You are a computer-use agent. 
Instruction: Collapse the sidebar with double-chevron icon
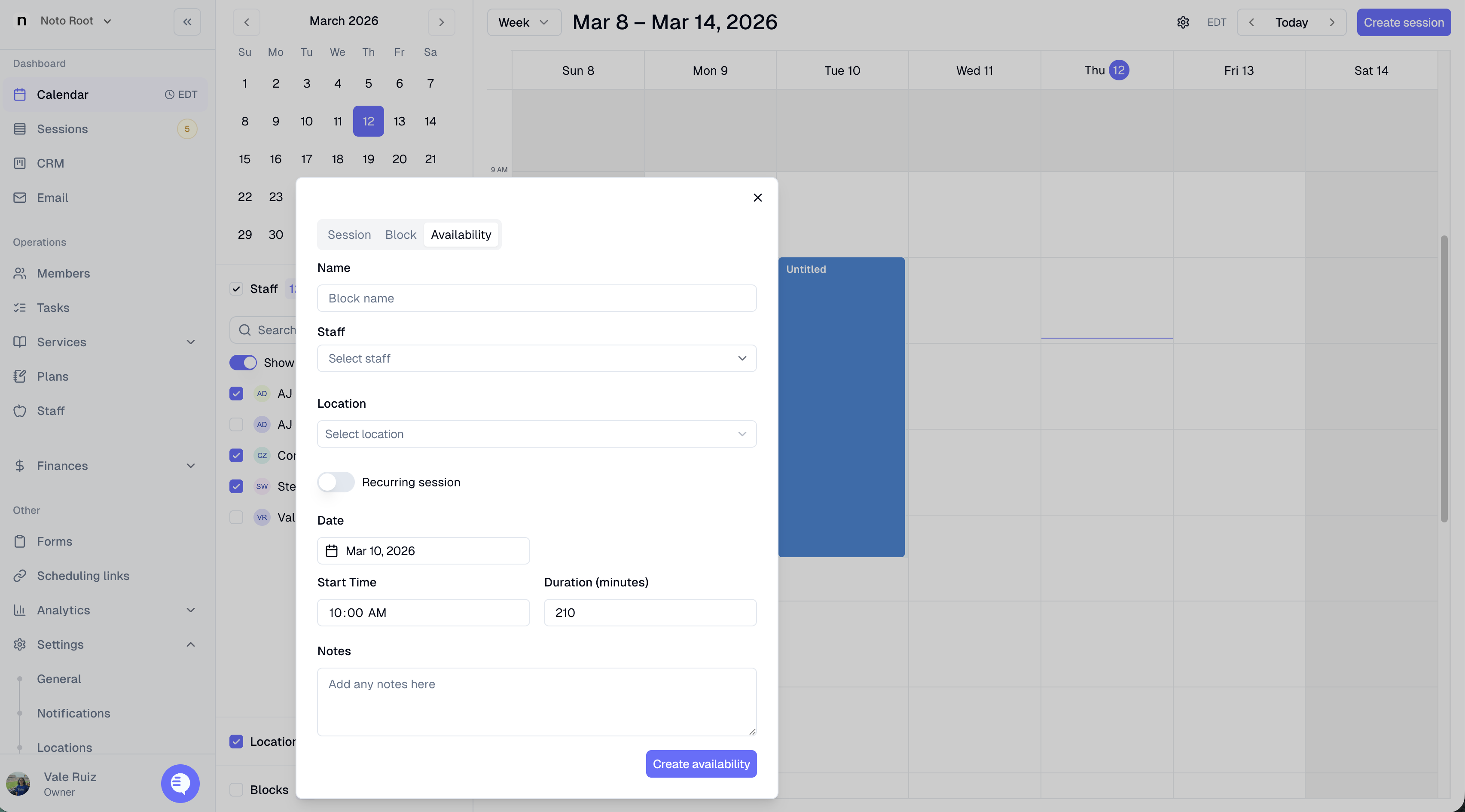(x=187, y=22)
